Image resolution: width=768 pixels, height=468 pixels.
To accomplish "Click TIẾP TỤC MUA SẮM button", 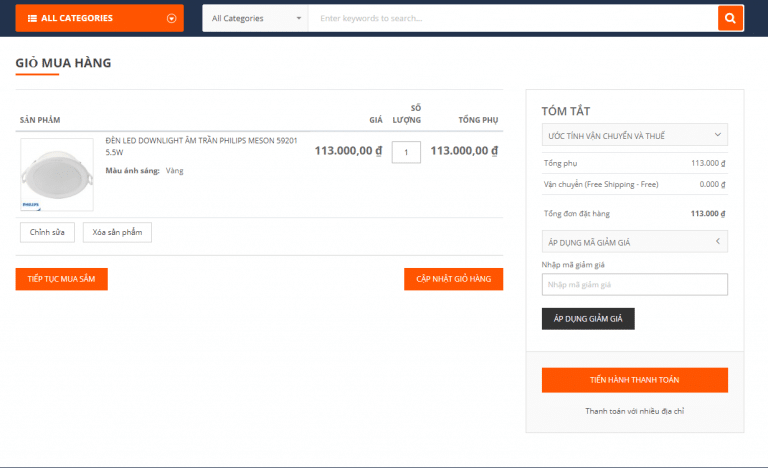I will point(61,279).
